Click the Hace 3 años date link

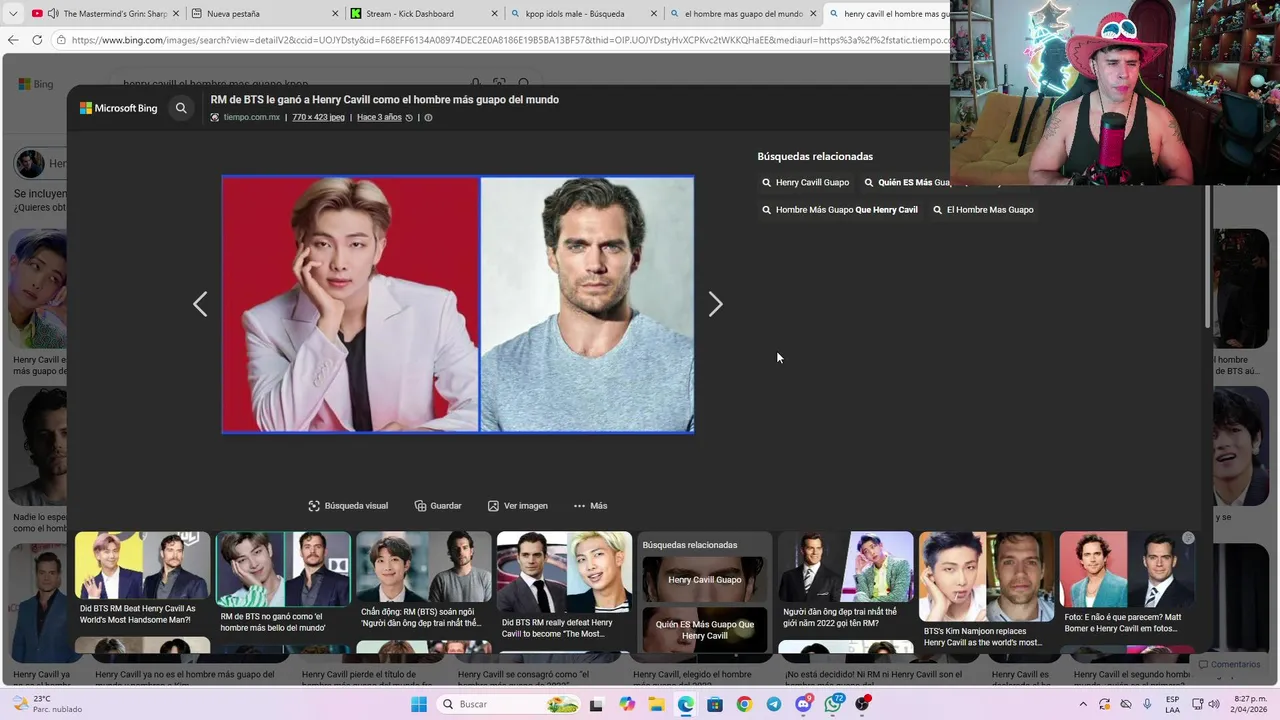(379, 117)
